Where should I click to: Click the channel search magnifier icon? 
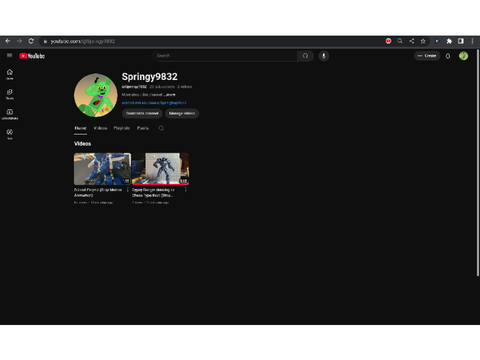161,128
